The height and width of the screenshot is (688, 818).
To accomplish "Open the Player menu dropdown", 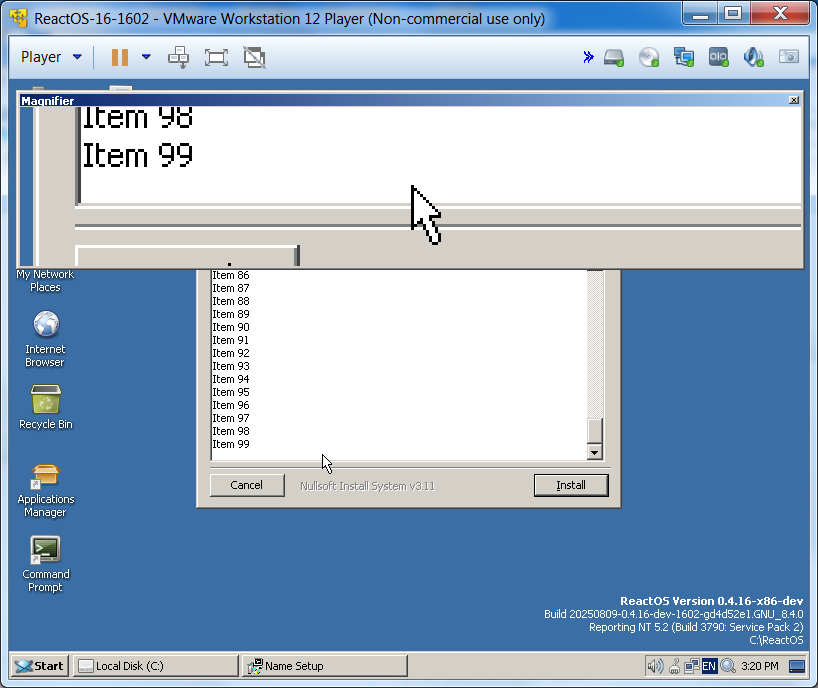I will coord(51,57).
